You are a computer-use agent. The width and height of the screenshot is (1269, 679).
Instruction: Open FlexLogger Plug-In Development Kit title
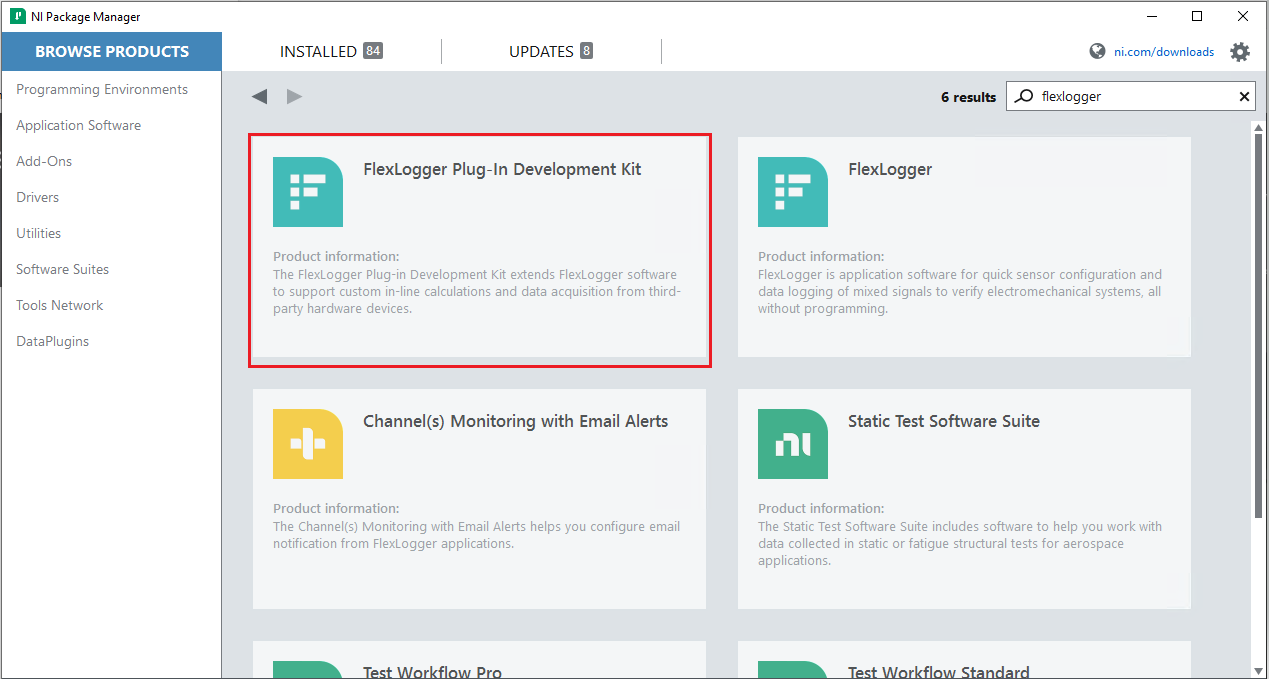[x=502, y=170]
